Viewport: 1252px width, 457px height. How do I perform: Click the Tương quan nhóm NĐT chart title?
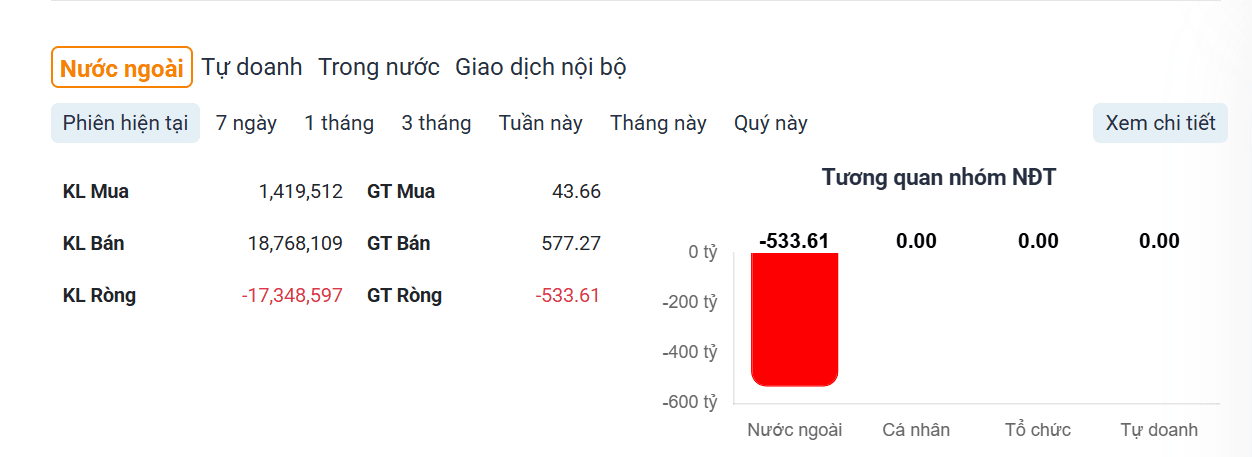pos(939,178)
